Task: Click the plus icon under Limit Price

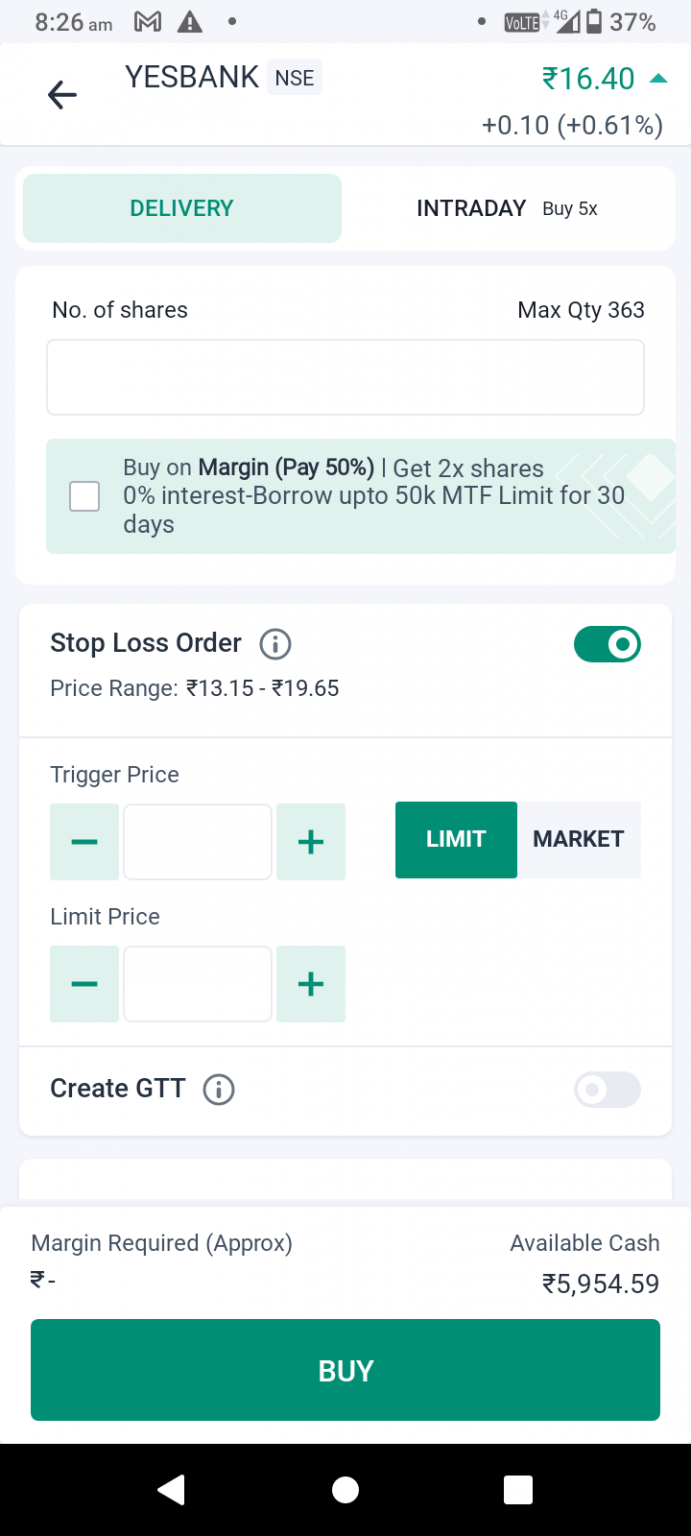Action: point(310,984)
